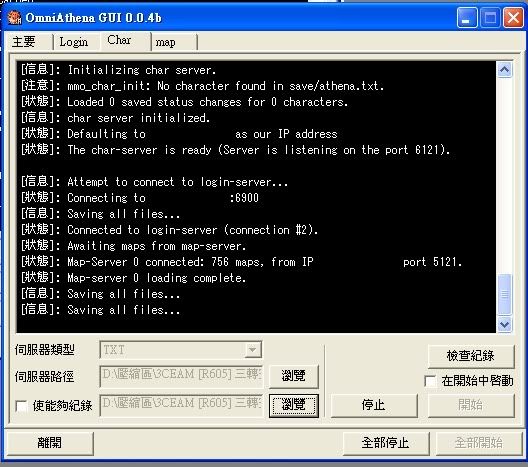
Task: Toggle the 使能夠紀錄 checkbox
Action: click(x=22, y=406)
